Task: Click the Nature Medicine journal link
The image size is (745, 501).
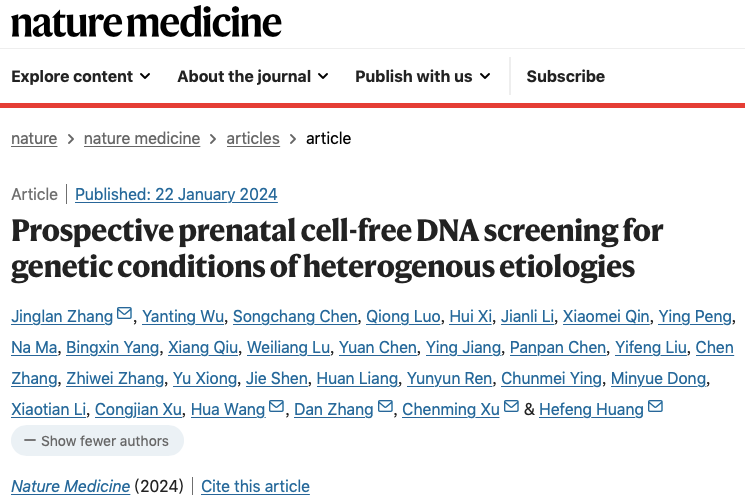Action: coord(70,486)
